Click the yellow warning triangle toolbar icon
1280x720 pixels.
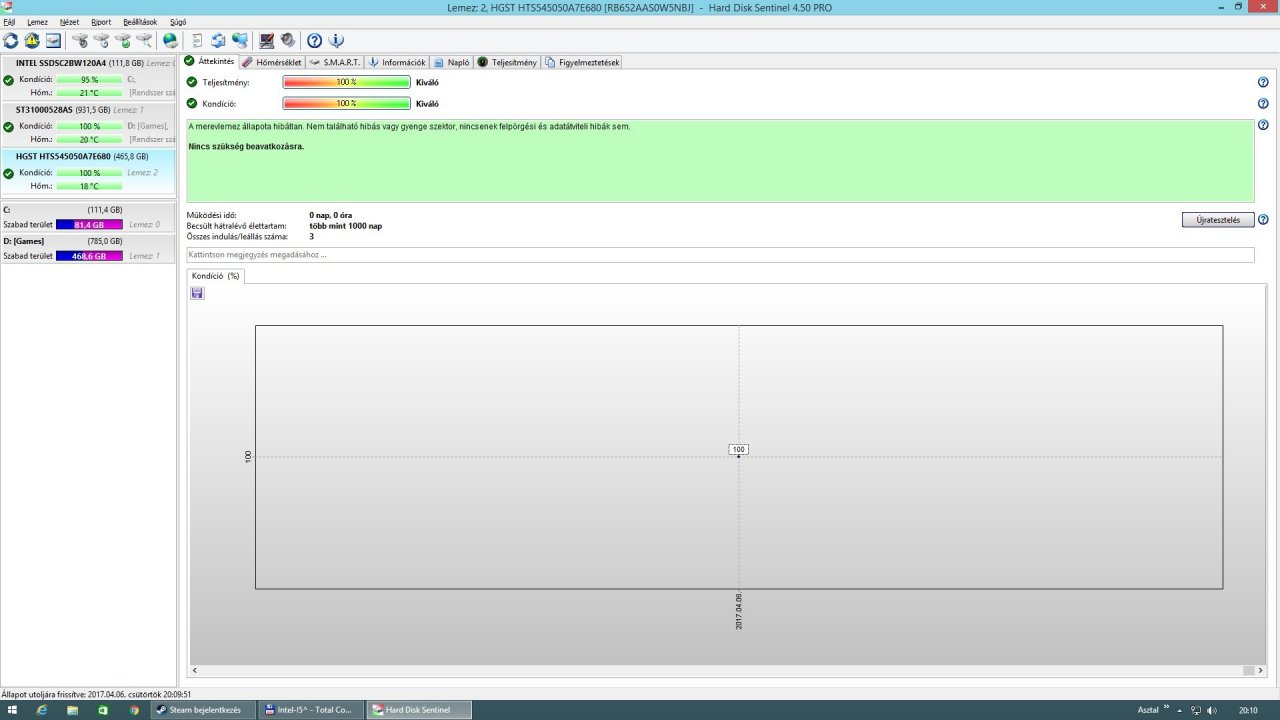32,41
